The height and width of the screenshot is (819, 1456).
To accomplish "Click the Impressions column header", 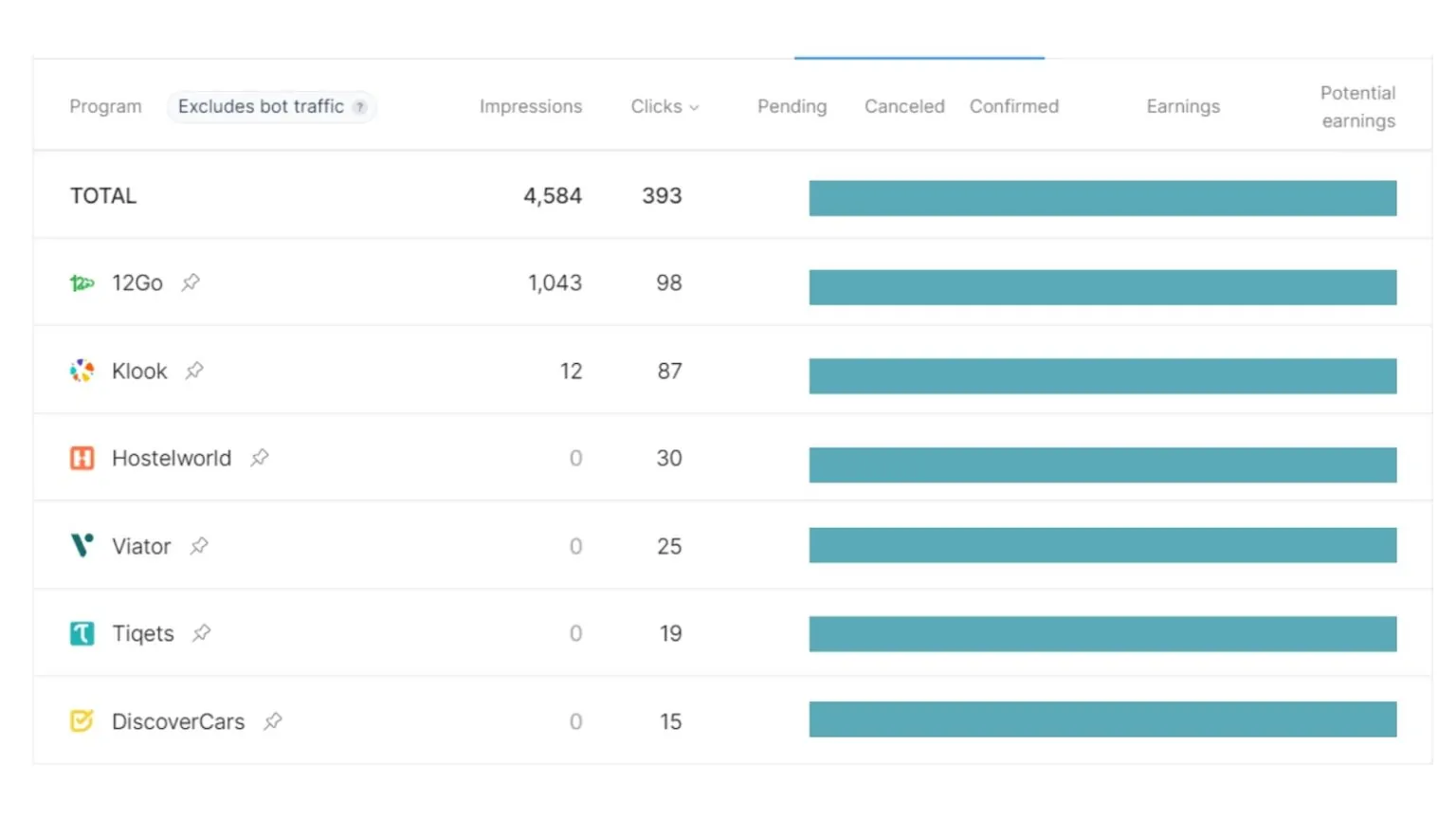I will [x=530, y=106].
